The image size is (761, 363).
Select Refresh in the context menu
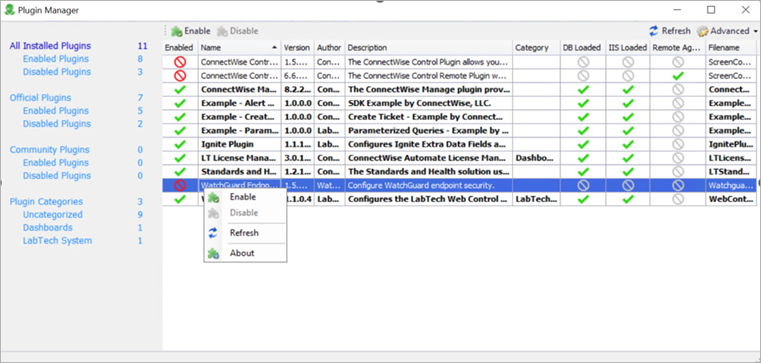[245, 233]
